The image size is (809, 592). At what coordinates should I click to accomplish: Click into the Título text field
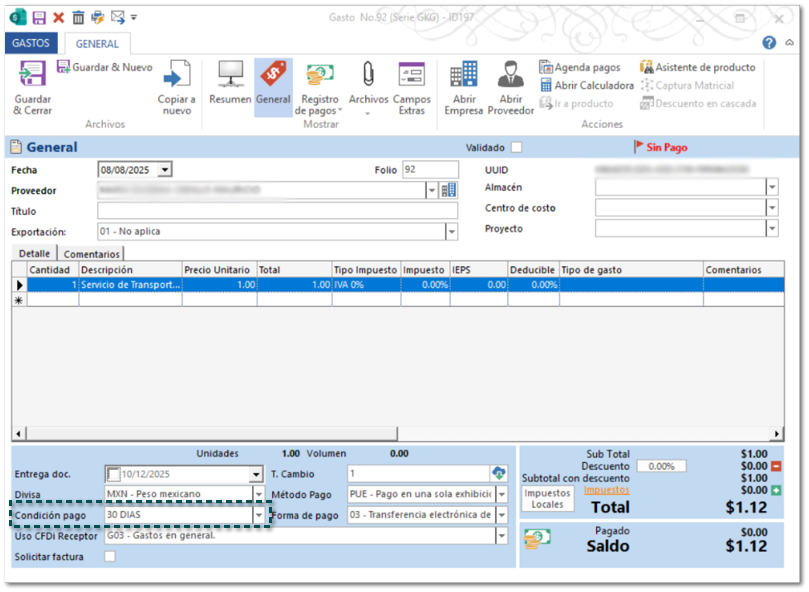pos(277,211)
